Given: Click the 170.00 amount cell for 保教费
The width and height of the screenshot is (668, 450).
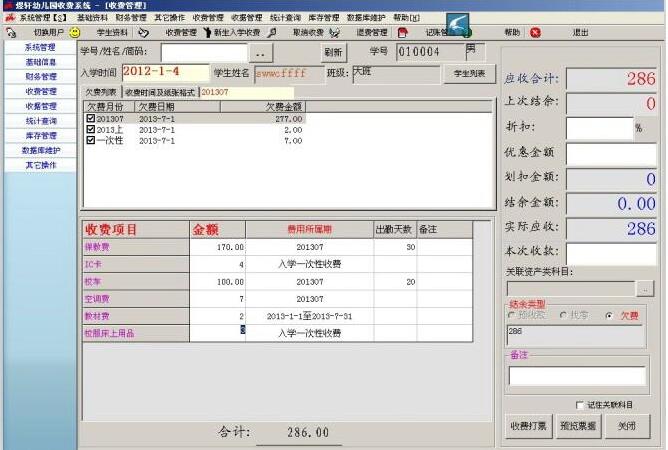Looking at the screenshot, I should (x=218, y=247).
